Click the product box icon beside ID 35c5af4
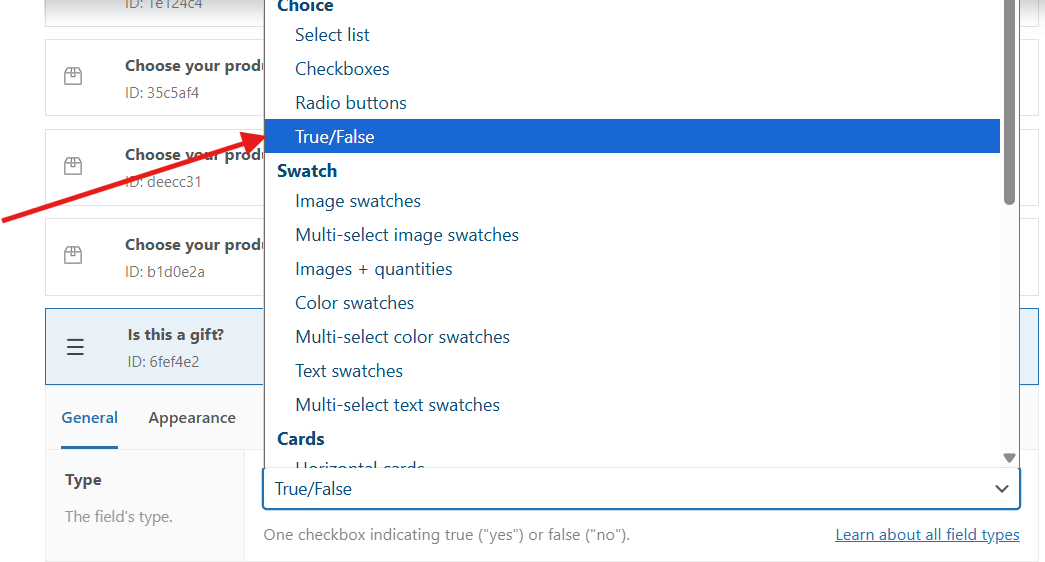The height and width of the screenshot is (562, 1045). 73,76
